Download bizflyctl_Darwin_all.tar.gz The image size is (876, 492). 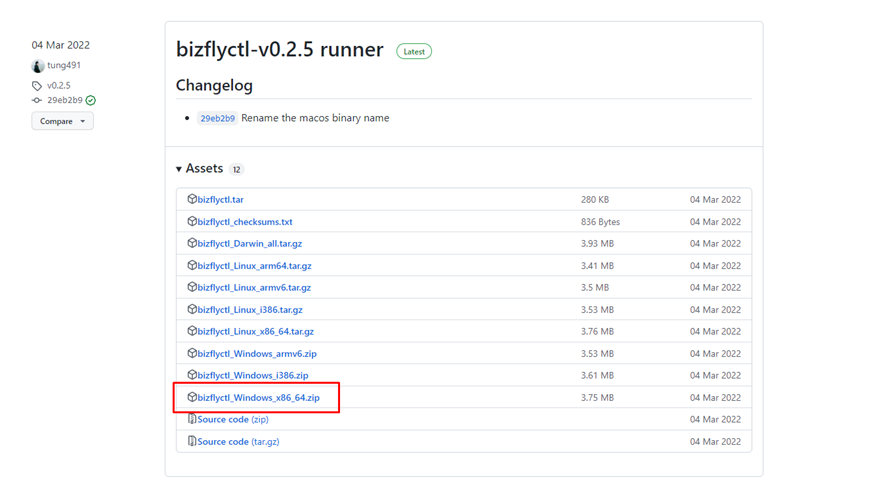[x=250, y=243]
